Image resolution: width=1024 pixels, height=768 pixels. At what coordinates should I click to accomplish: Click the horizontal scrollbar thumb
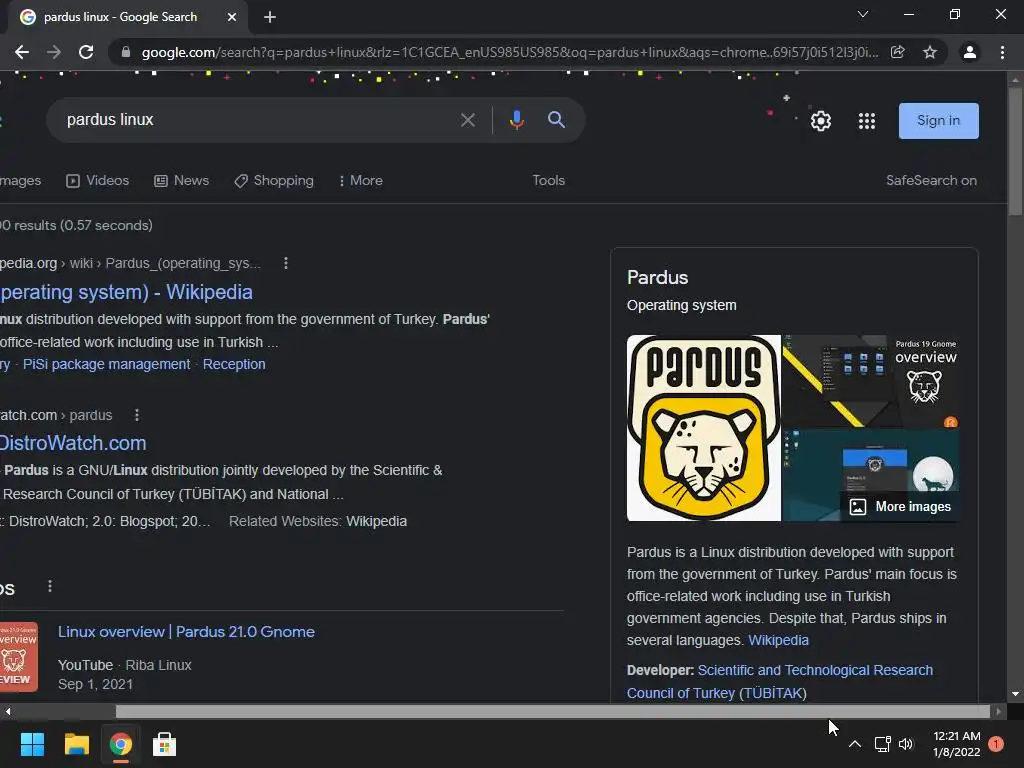tap(552, 712)
